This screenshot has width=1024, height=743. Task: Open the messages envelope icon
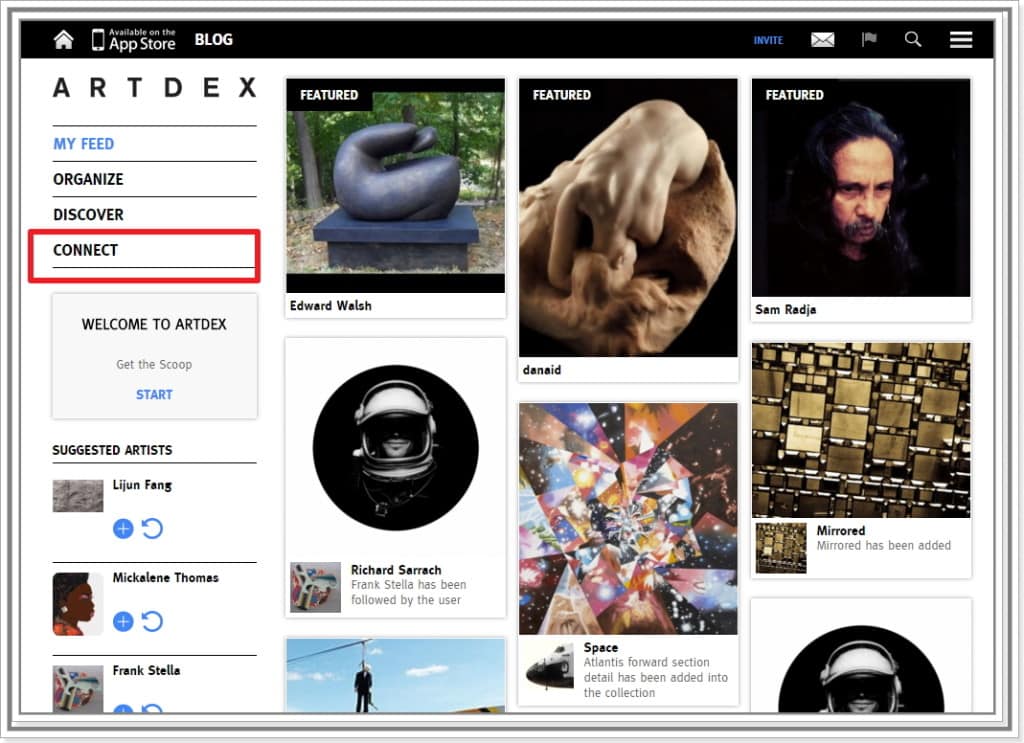click(x=822, y=40)
